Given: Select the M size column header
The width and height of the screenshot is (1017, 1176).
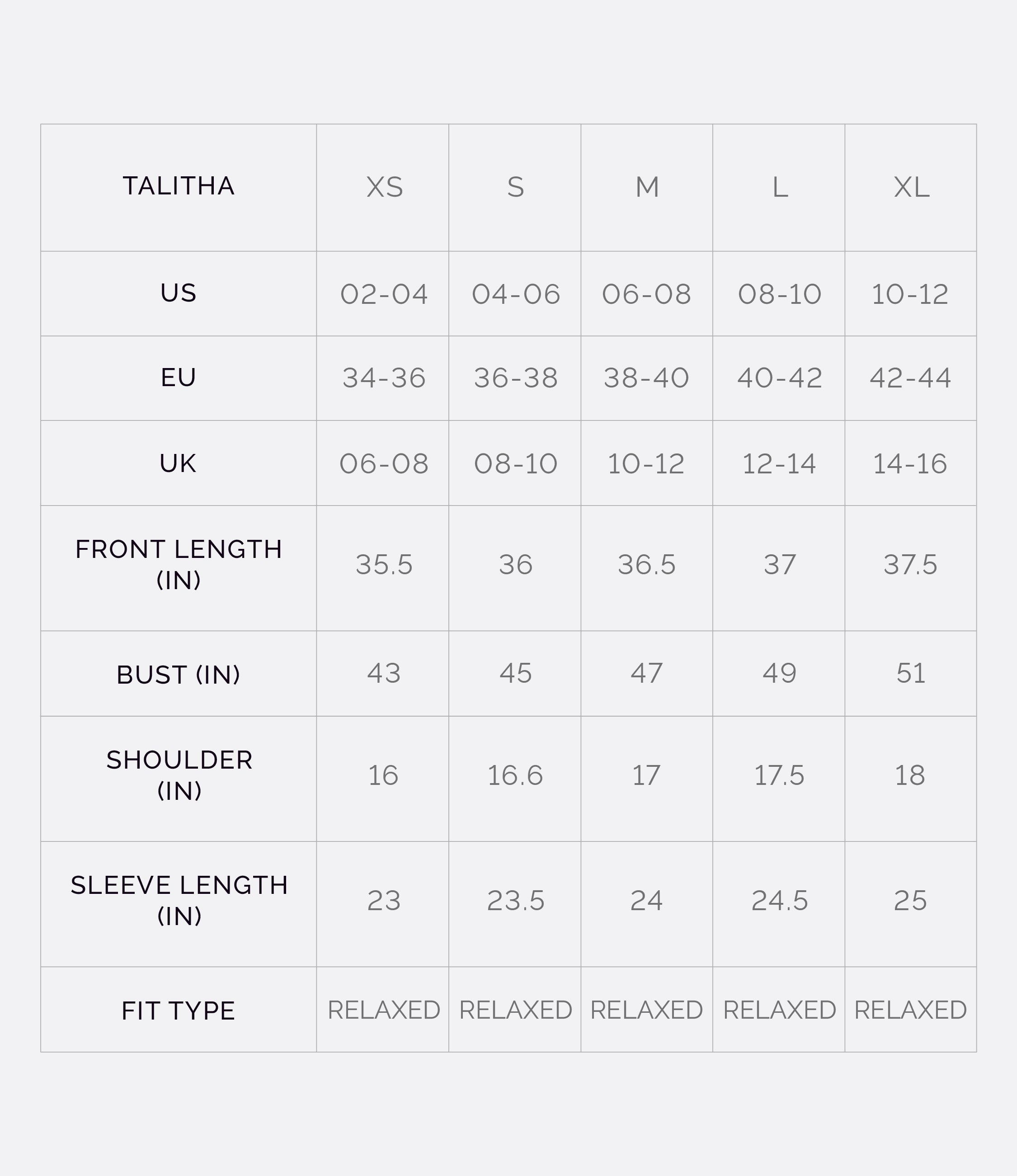Looking at the screenshot, I should click(647, 187).
